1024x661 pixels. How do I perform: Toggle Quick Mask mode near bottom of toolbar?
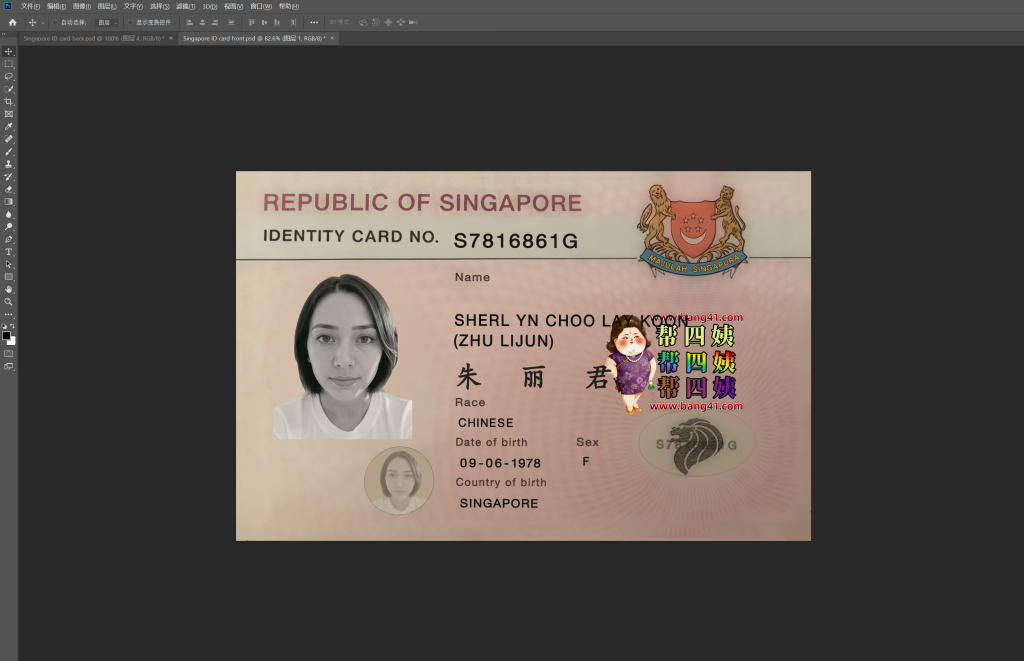7,352
